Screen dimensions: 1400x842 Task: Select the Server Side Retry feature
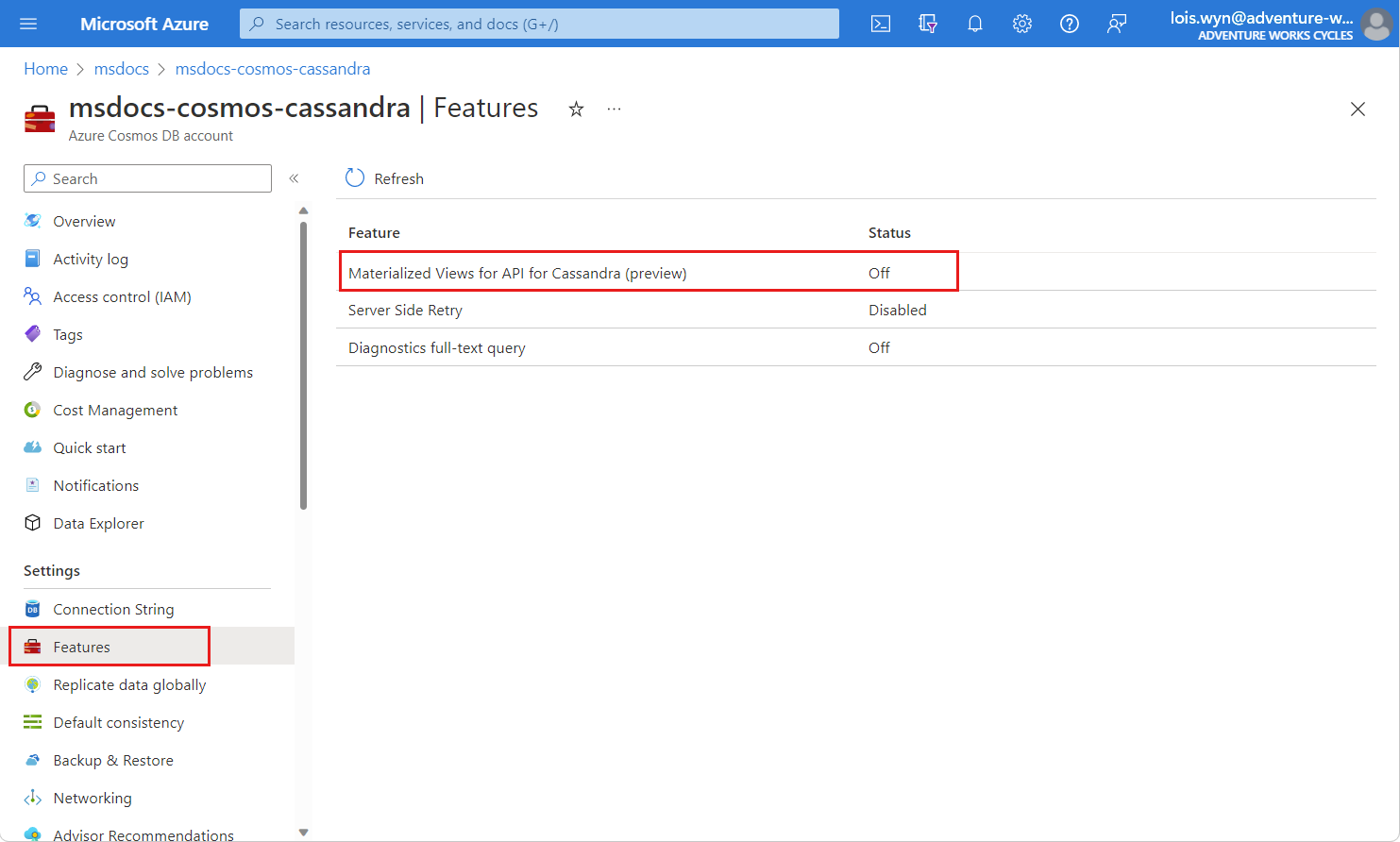405,310
